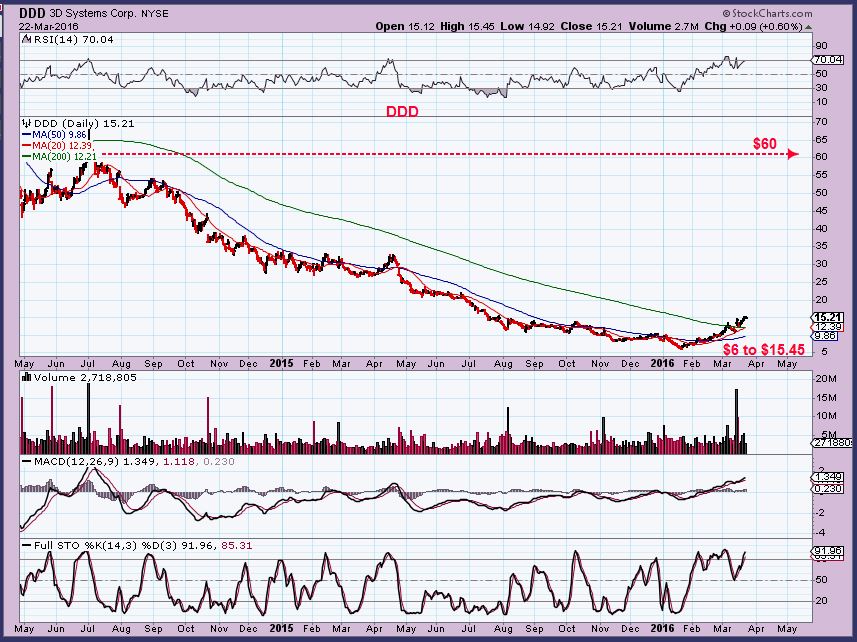Click the Volume 2.7M header value

coord(664,26)
